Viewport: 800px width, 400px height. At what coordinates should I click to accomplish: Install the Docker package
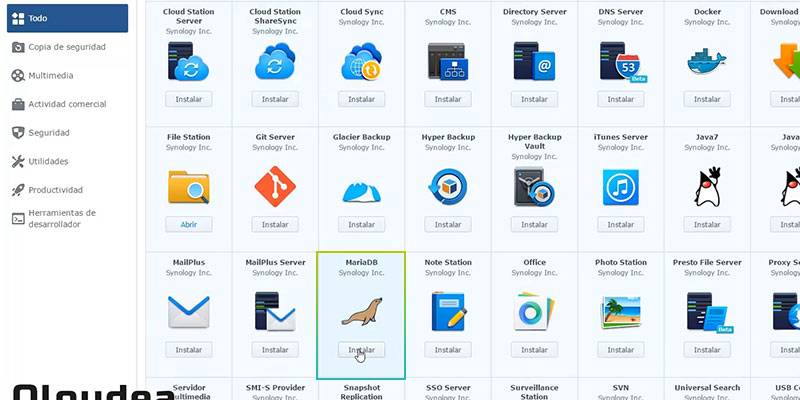pyautogui.click(x=707, y=99)
